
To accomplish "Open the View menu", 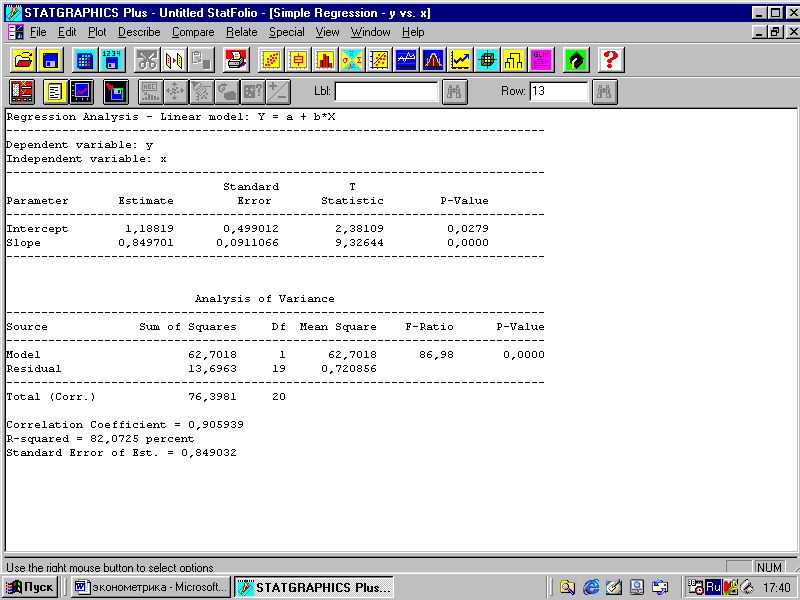I will click(x=327, y=32).
